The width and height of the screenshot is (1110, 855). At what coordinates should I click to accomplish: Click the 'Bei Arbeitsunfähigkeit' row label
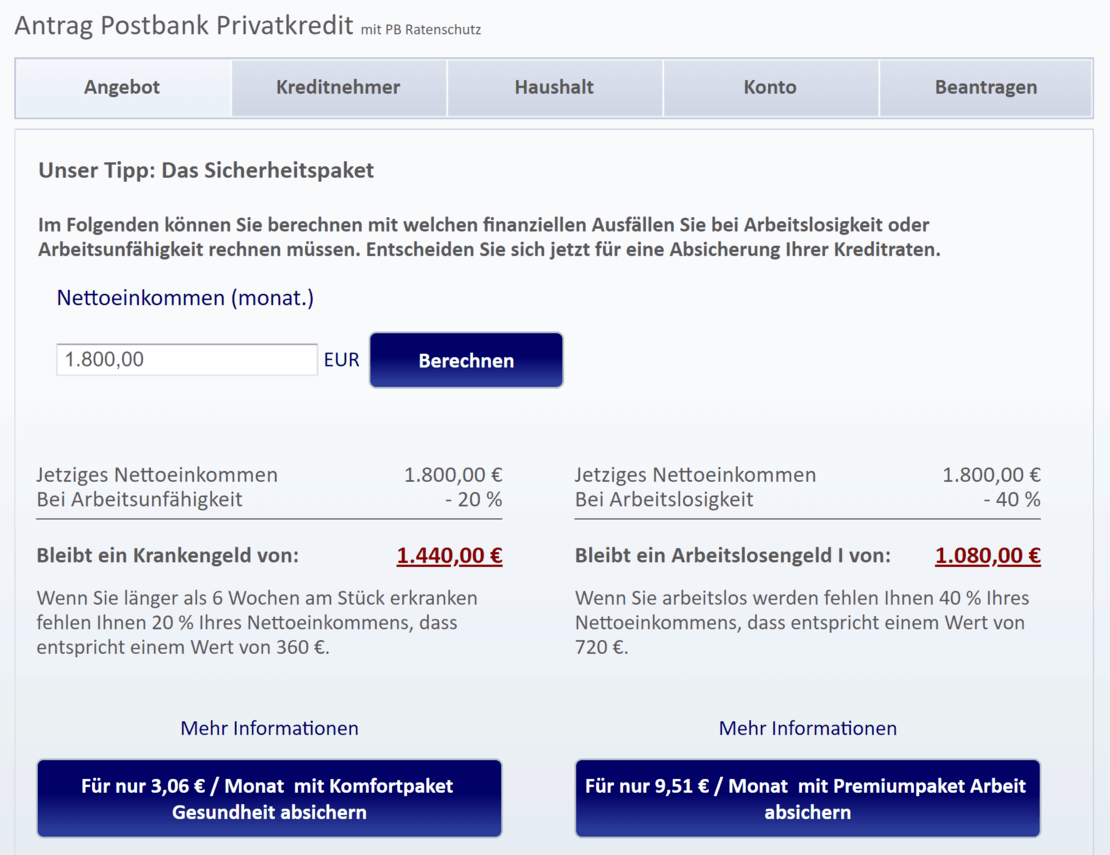(139, 500)
